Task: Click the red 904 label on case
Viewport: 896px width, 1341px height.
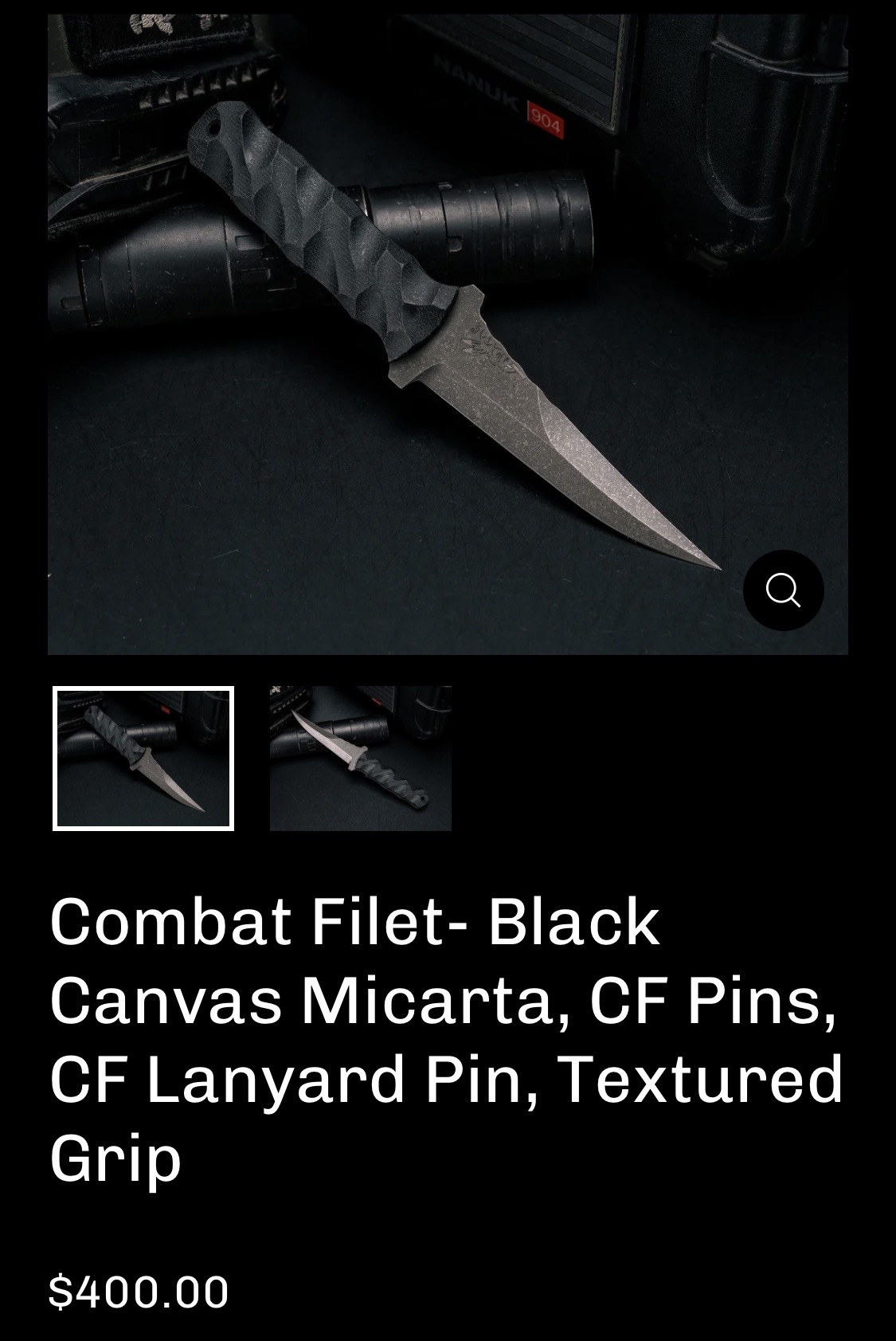Action: click(546, 120)
